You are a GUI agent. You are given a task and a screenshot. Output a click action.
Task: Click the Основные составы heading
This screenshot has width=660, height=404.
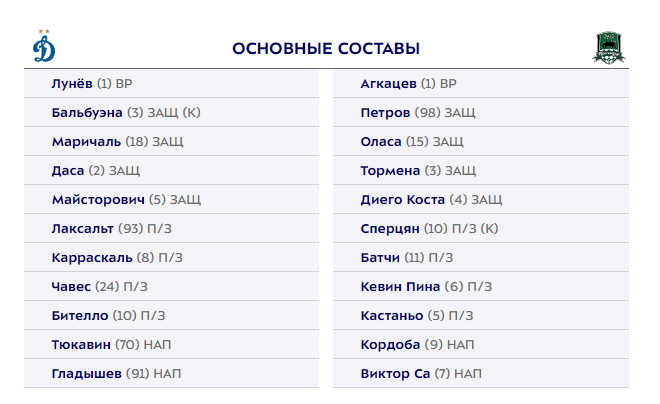pyautogui.click(x=326, y=49)
